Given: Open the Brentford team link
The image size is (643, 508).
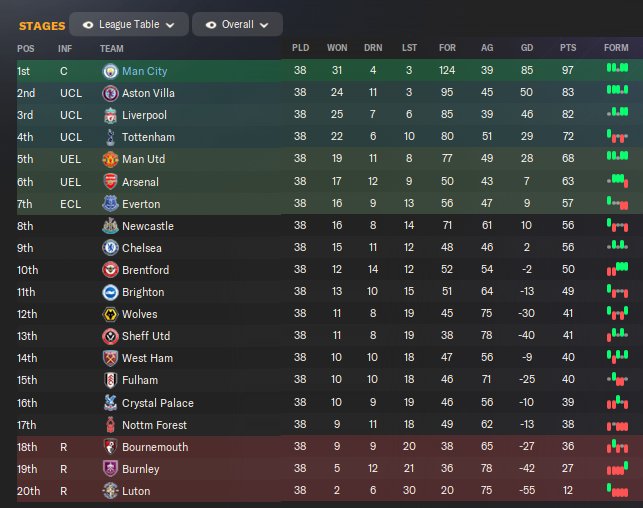Looking at the screenshot, I should tap(145, 270).
